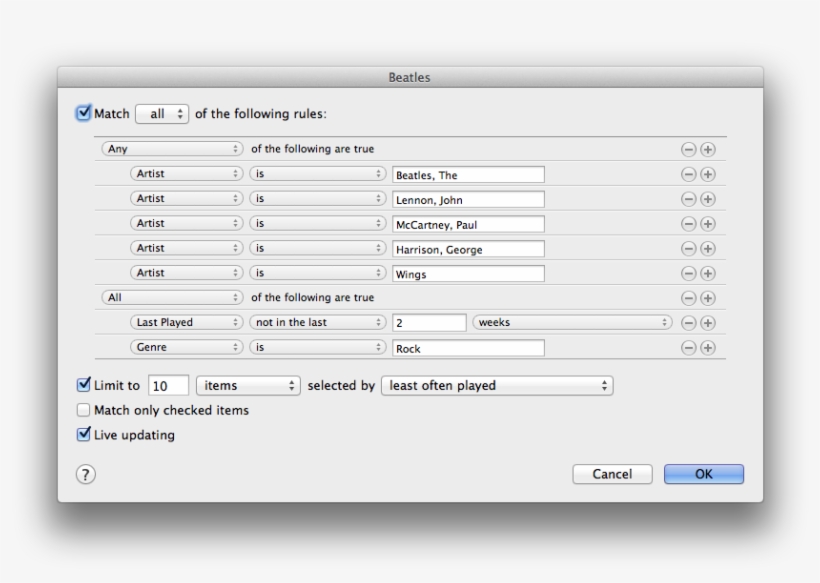The image size is (820, 583).
Task: Open 'is' operator dropdown in Genre row
Action: (317, 347)
